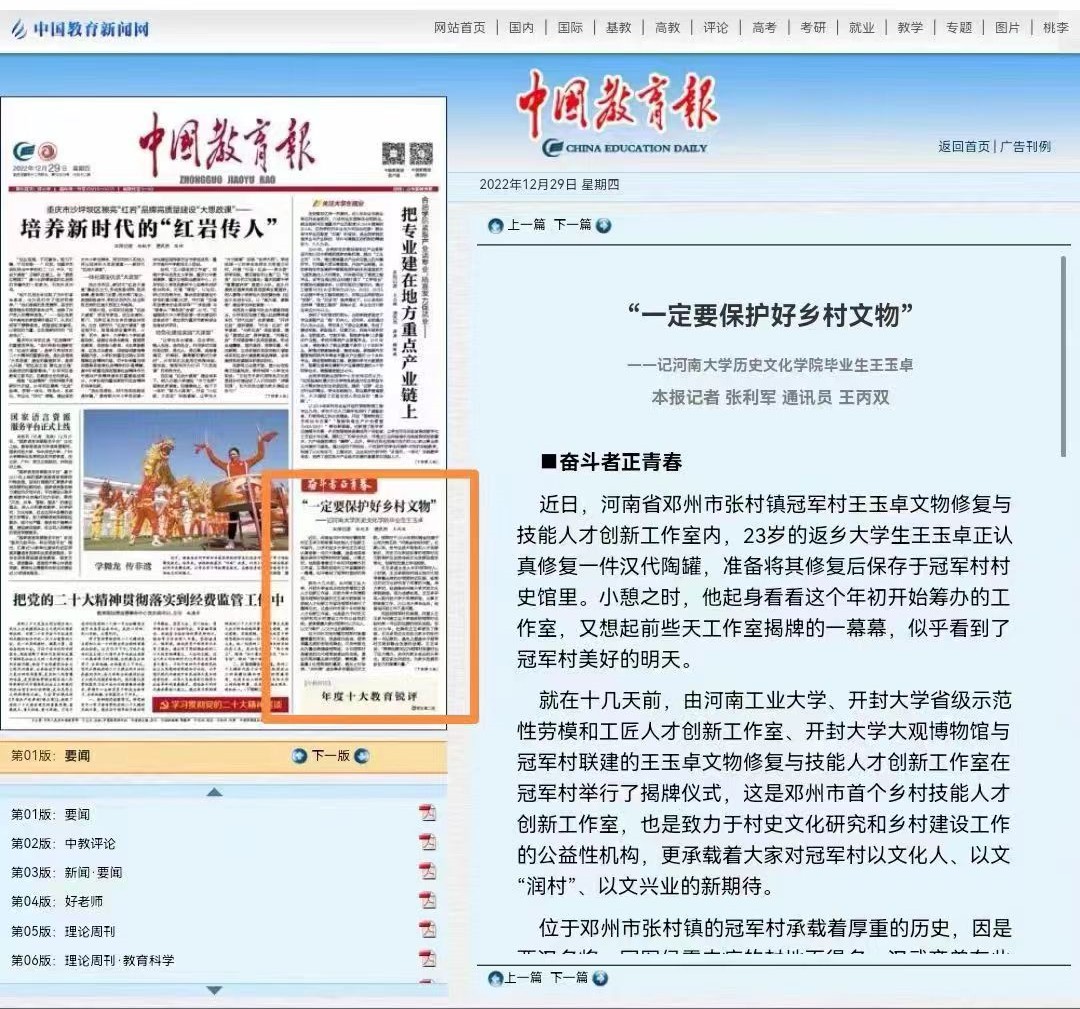Click next article arrow icon at top
The image size is (1080, 1009).
pyautogui.click(x=603, y=226)
